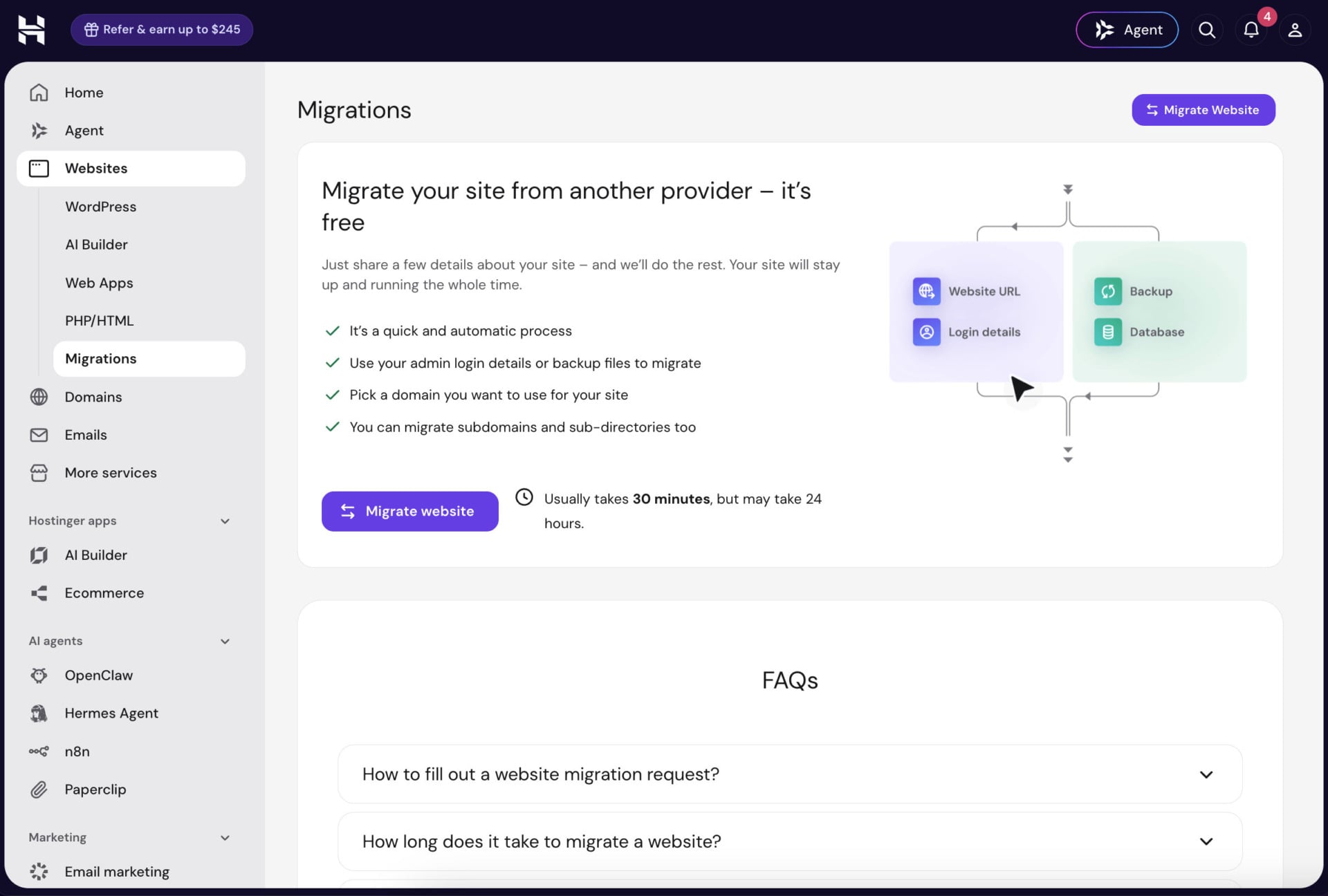The image size is (1328, 896).
Task: Click the Login details user icon
Action: click(x=926, y=332)
